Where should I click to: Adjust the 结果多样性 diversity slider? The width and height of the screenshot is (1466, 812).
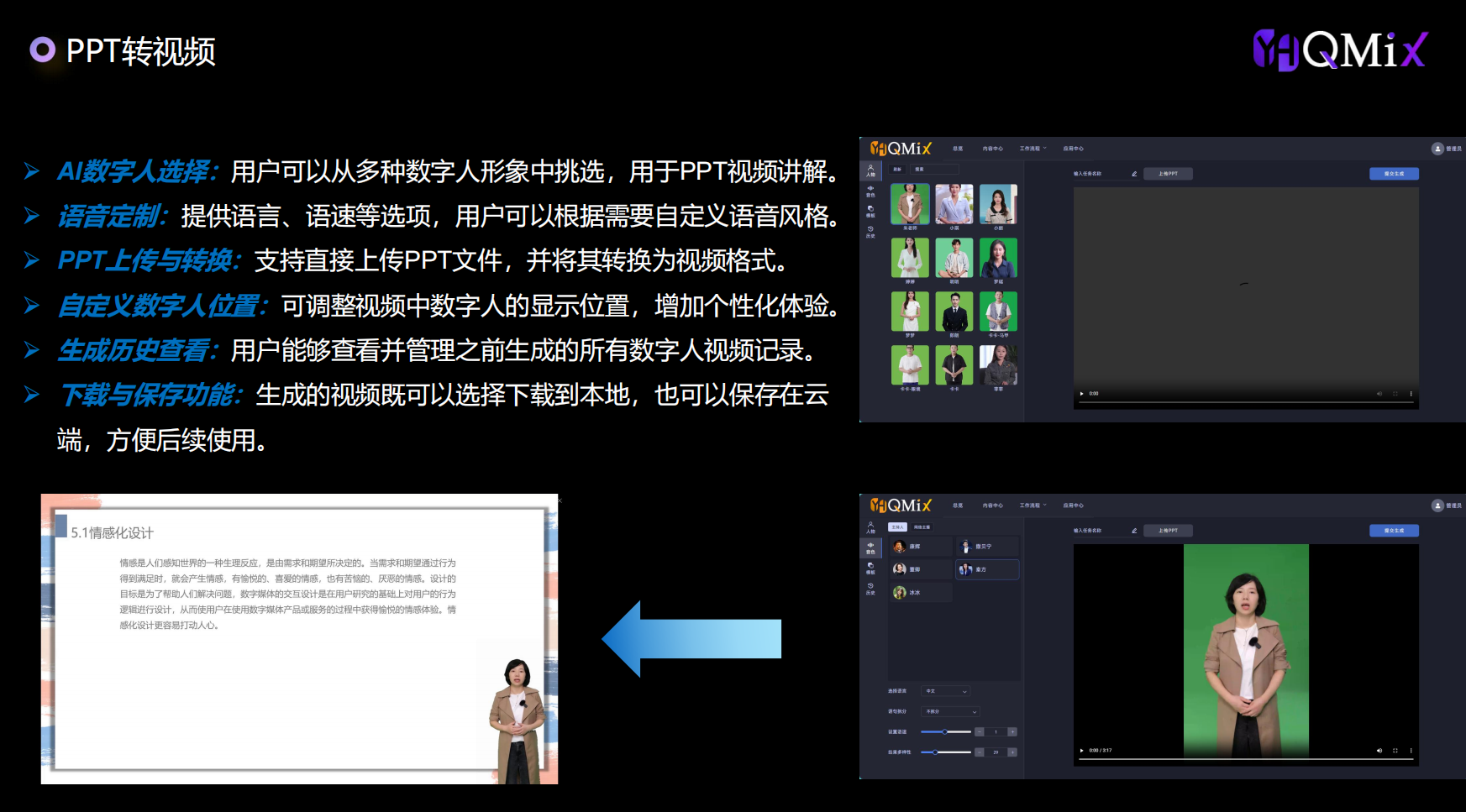click(x=946, y=752)
